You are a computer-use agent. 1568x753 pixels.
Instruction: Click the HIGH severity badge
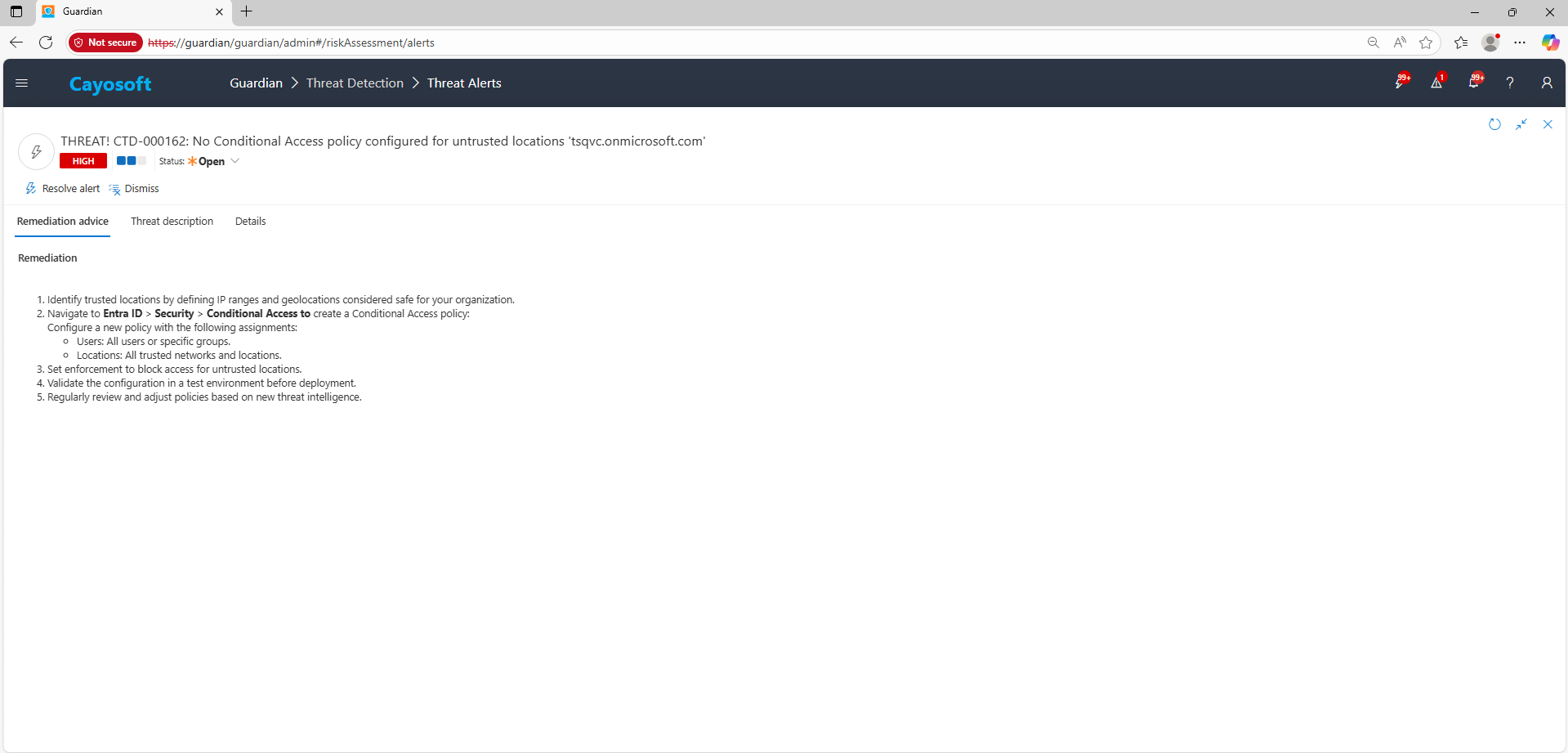(x=83, y=161)
